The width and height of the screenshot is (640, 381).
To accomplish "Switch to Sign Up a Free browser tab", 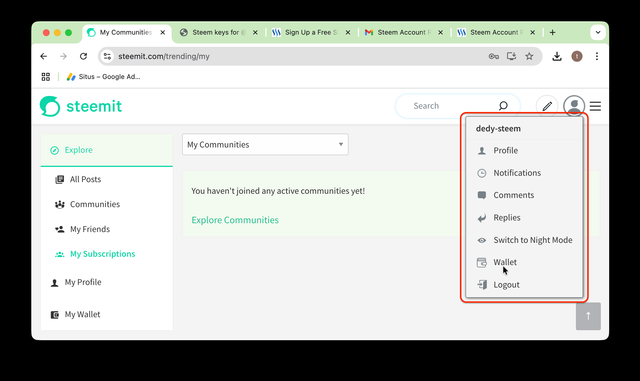I will (311, 32).
